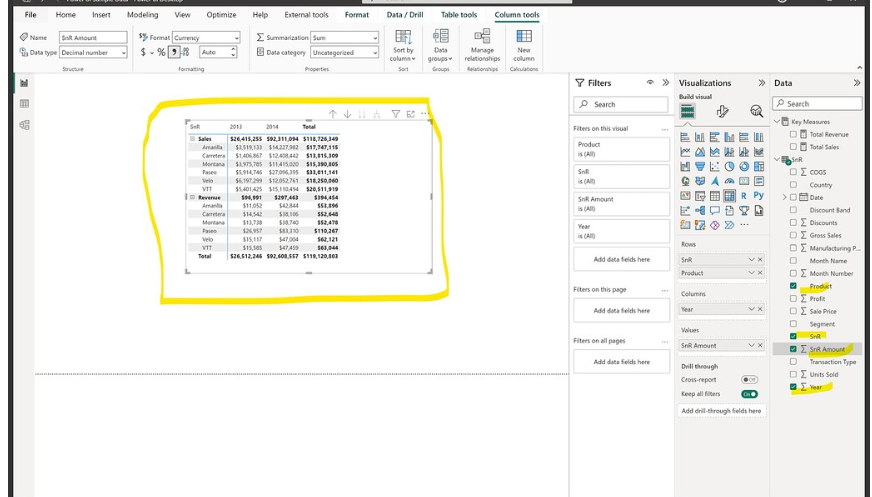Click Add drill-through fields here

[x=721, y=411]
